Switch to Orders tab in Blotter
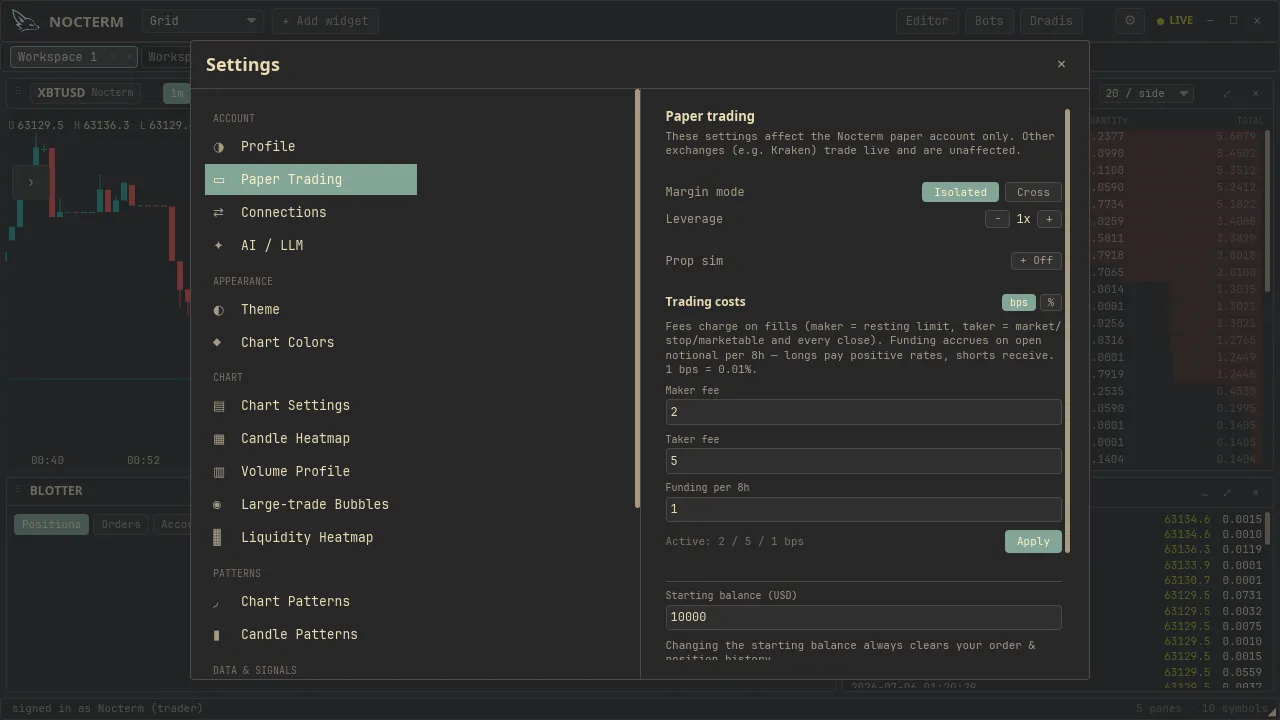The height and width of the screenshot is (720, 1280). click(121, 524)
